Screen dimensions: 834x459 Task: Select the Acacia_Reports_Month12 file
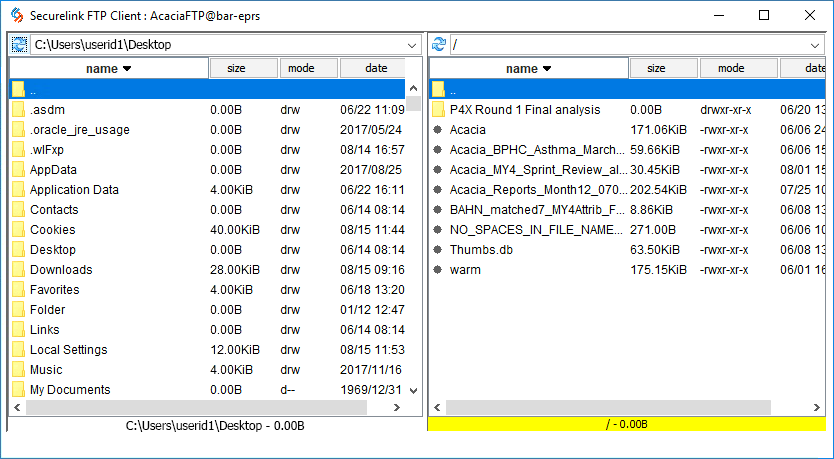[x=538, y=190]
